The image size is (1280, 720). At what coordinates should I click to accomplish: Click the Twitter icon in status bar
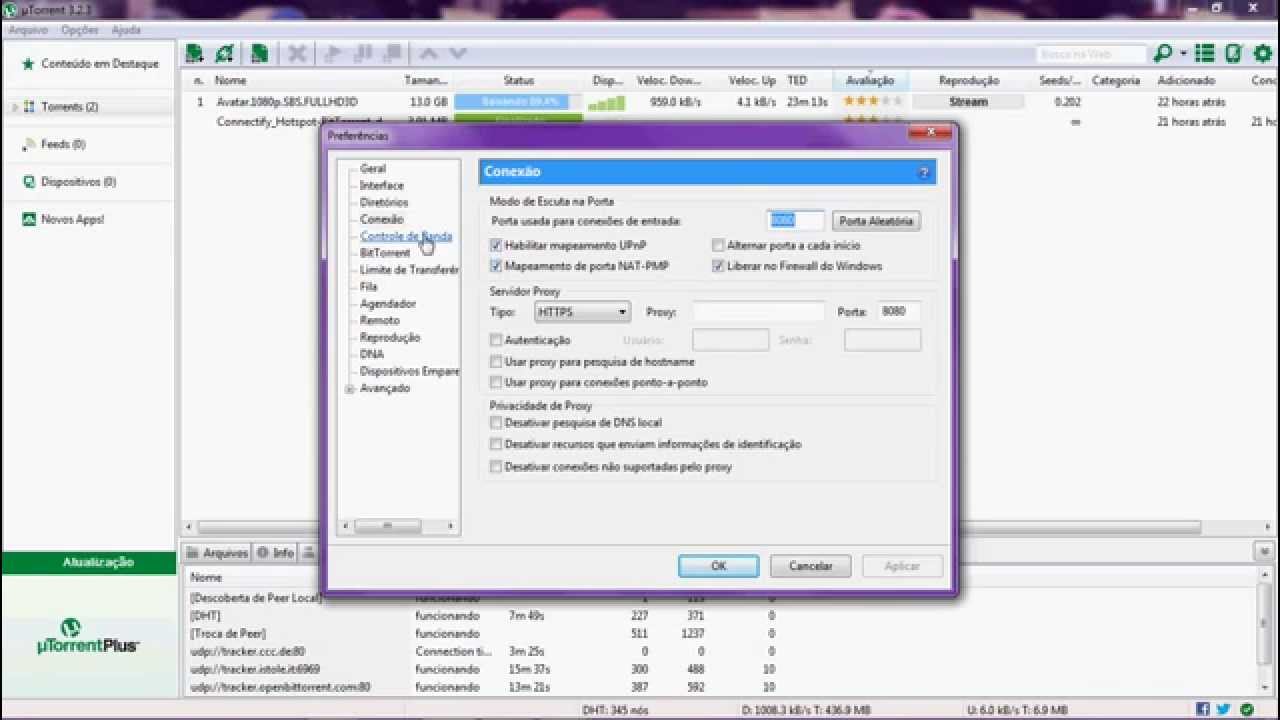[1224, 709]
